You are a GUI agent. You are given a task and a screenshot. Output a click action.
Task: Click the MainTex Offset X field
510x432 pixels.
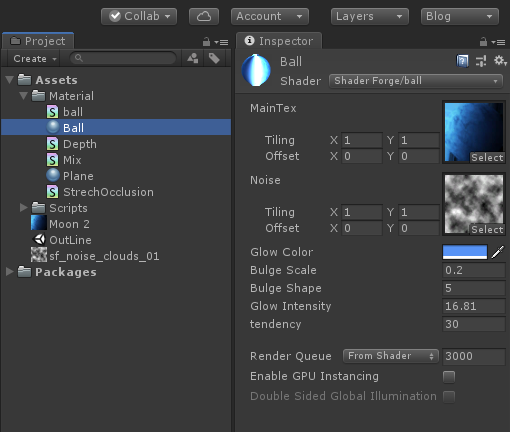coord(362,156)
